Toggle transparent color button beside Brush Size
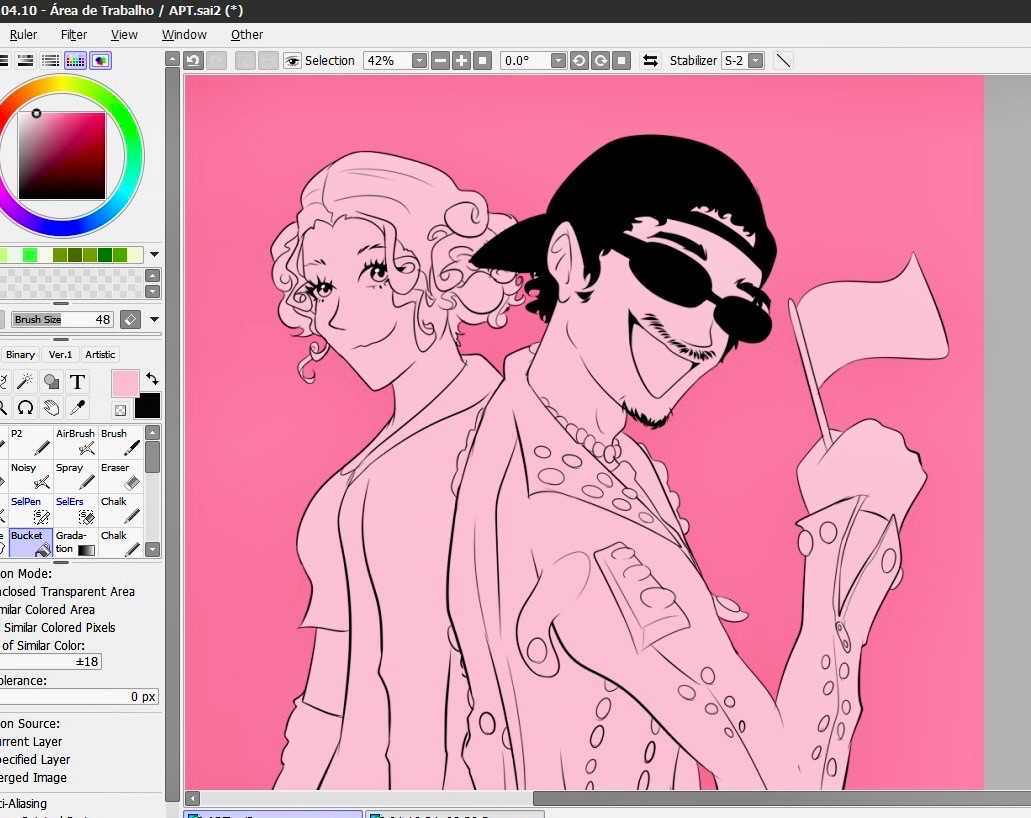This screenshot has height=818, width=1031. coord(130,320)
